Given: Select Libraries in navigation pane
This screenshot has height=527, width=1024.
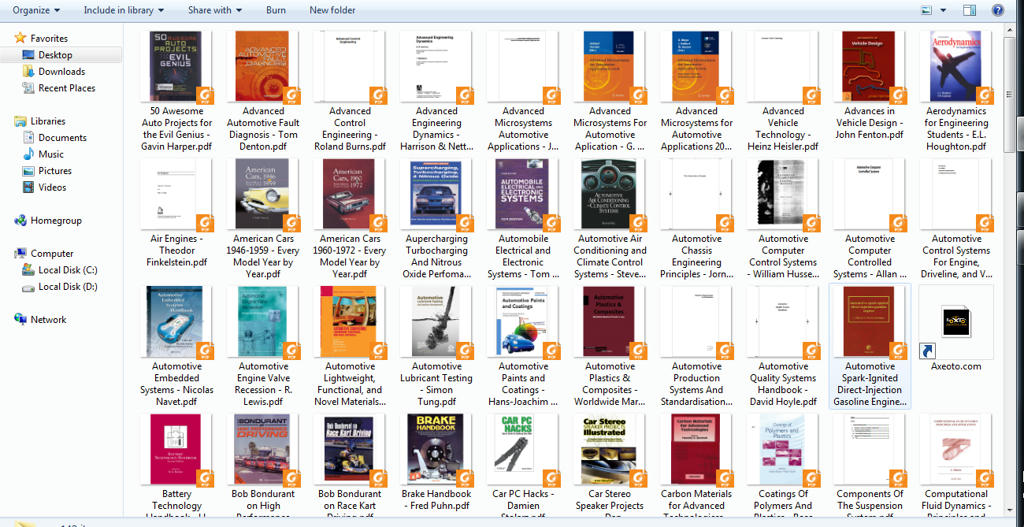Looking at the screenshot, I should tap(40, 121).
